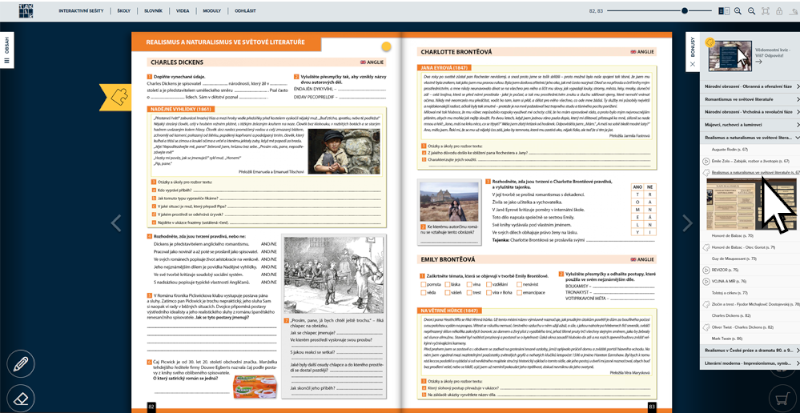
Task: Click the boy in cap photo on page 82
Action: click(x=344, y=151)
